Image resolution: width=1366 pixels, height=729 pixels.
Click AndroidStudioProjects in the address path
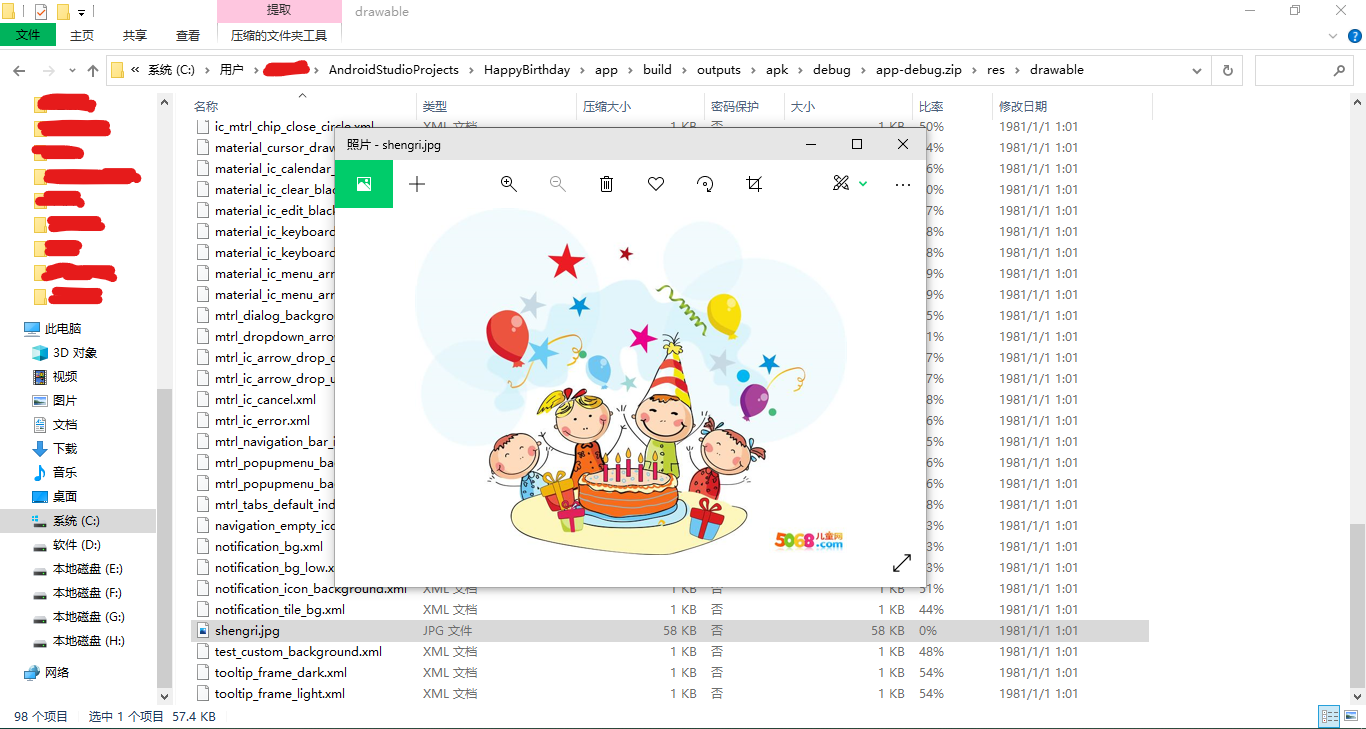(x=394, y=70)
